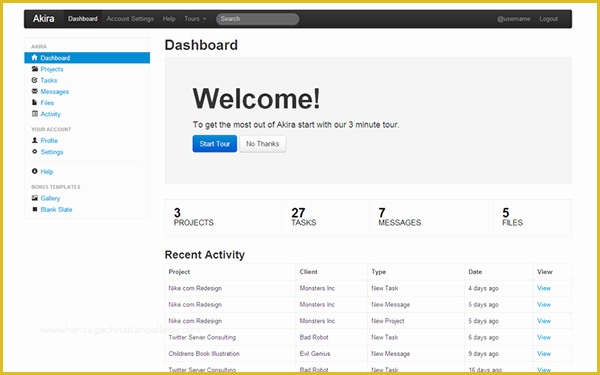Viewport: 600px width, 375px height.
Task: Log out using the Logout link
Action: [x=548, y=19]
